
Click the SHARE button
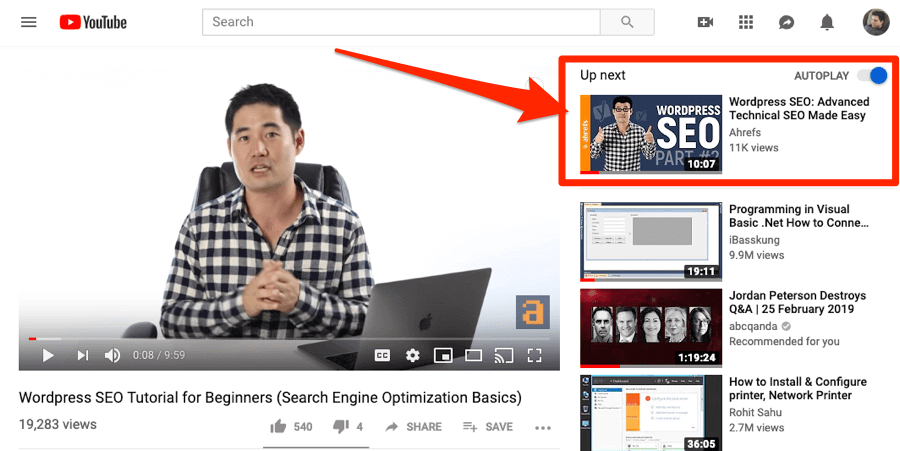pyautogui.click(x=413, y=427)
